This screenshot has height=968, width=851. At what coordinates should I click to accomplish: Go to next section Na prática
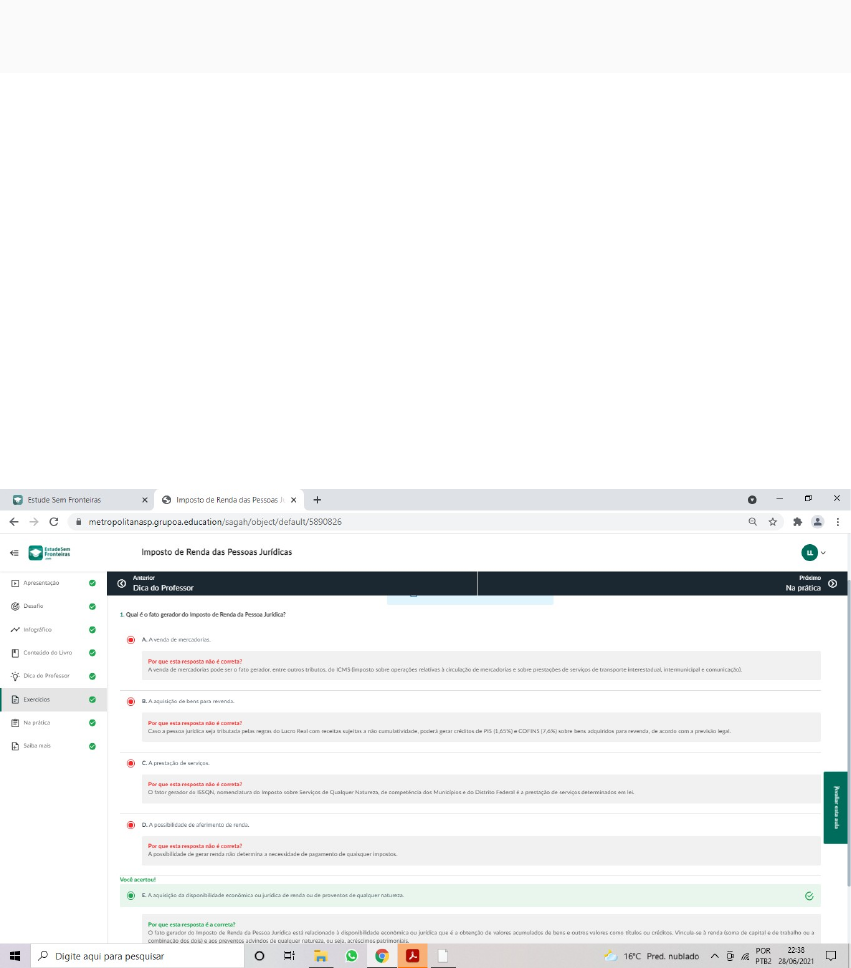point(808,584)
